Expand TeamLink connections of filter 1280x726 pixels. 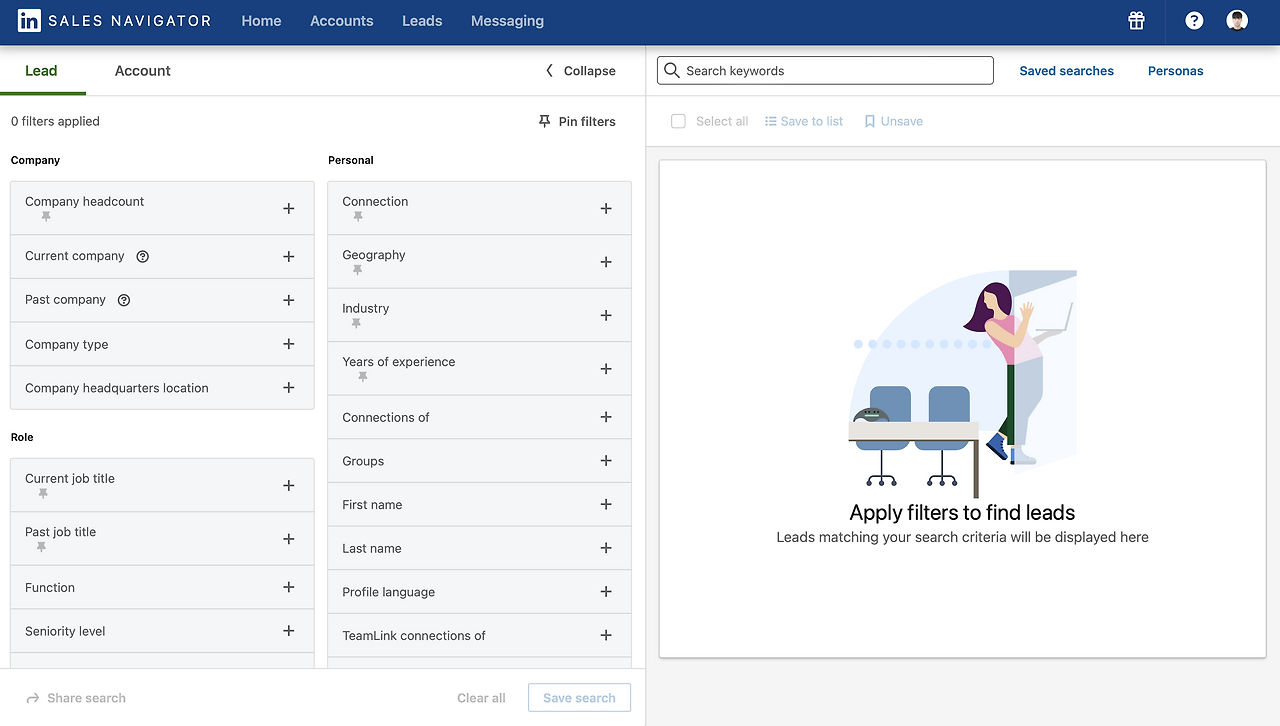(x=606, y=635)
